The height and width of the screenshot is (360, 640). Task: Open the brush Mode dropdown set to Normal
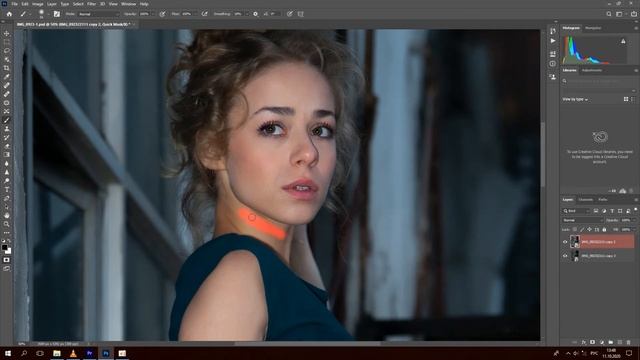click(x=98, y=14)
